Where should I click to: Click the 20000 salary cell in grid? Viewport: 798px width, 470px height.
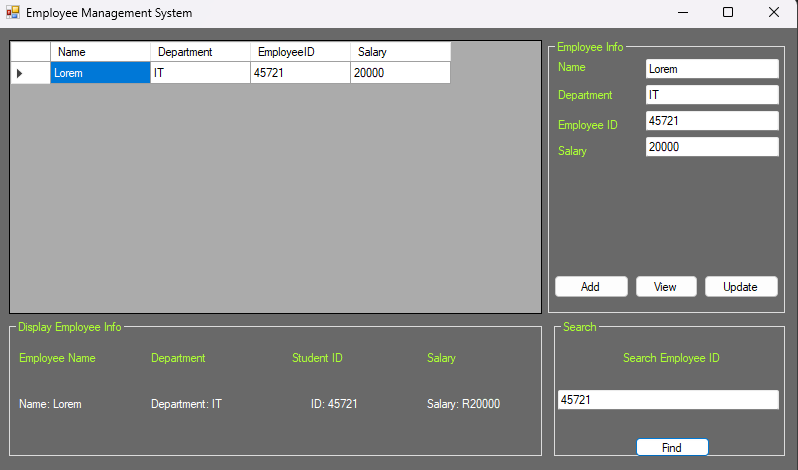[400, 73]
